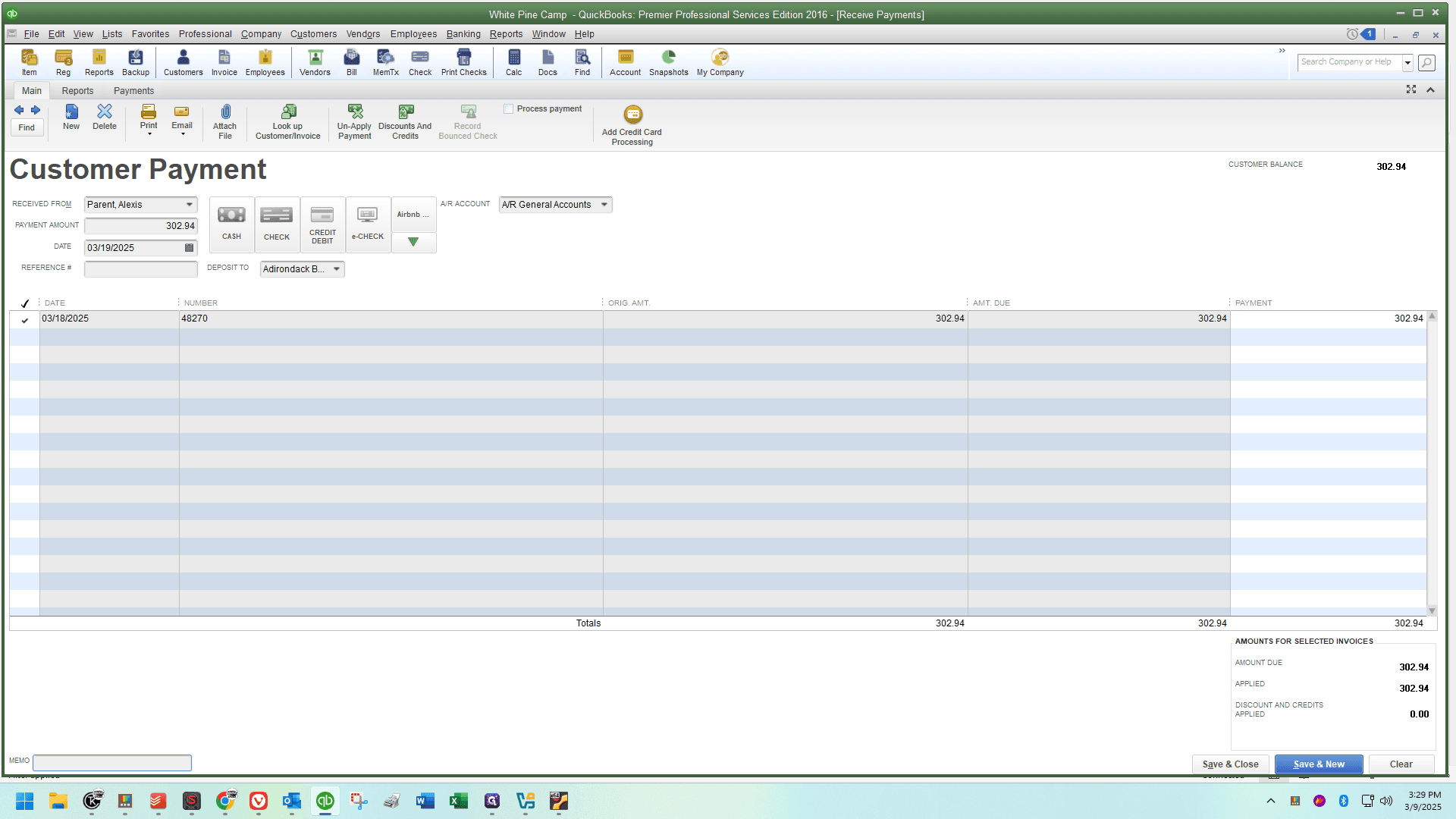
Task: Click the Reference # field
Action: pyautogui.click(x=140, y=269)
